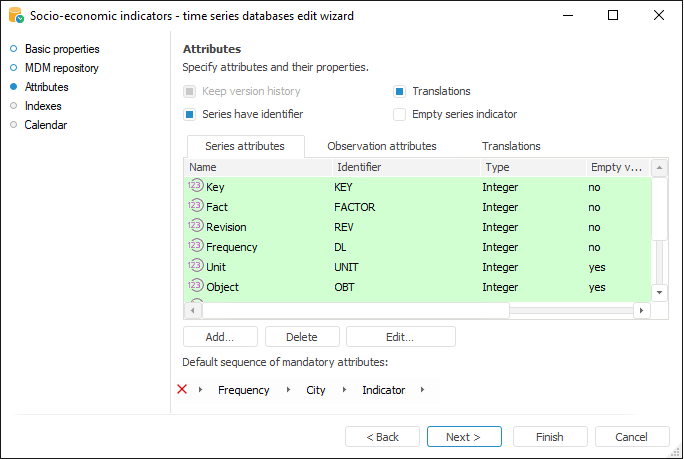Switch to the Observation attributes tab
The image size is (684, 459).
click(382, 146)
